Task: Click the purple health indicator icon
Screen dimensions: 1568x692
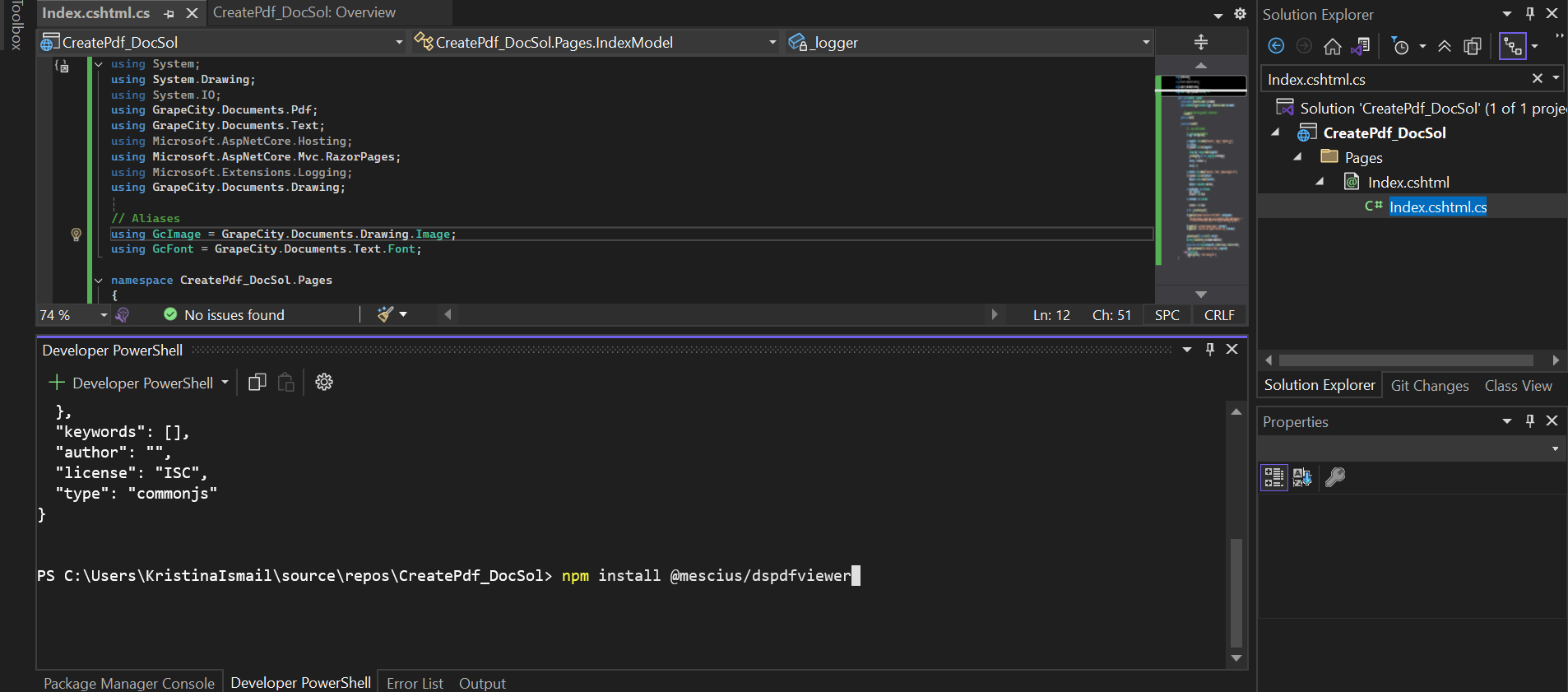Action: [123, 314]
